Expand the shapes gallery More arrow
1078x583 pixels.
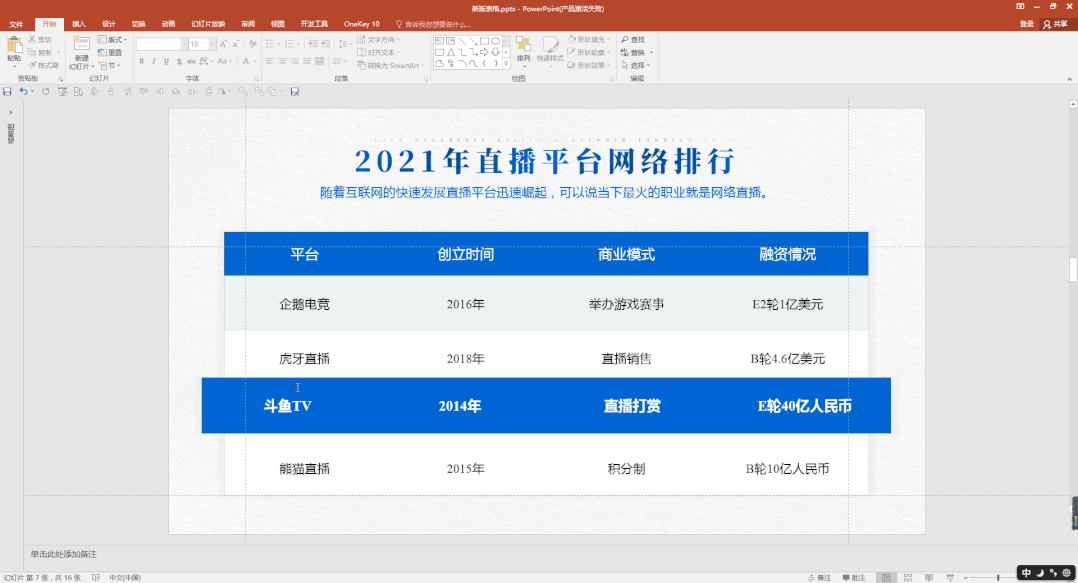pos(507,63)
